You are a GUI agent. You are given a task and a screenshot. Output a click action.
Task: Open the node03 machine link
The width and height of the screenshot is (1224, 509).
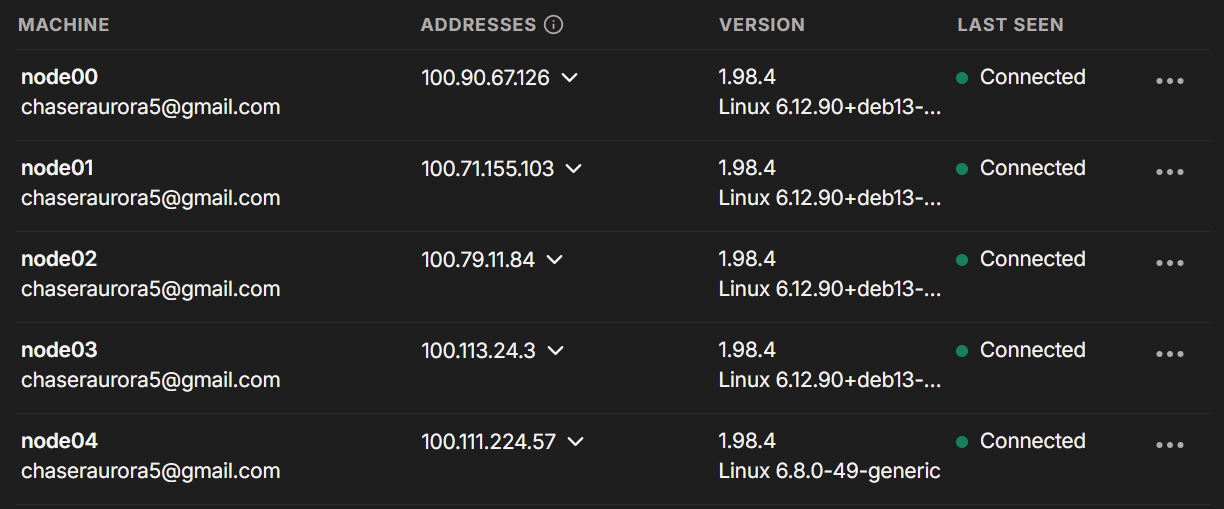click(59, 350)
